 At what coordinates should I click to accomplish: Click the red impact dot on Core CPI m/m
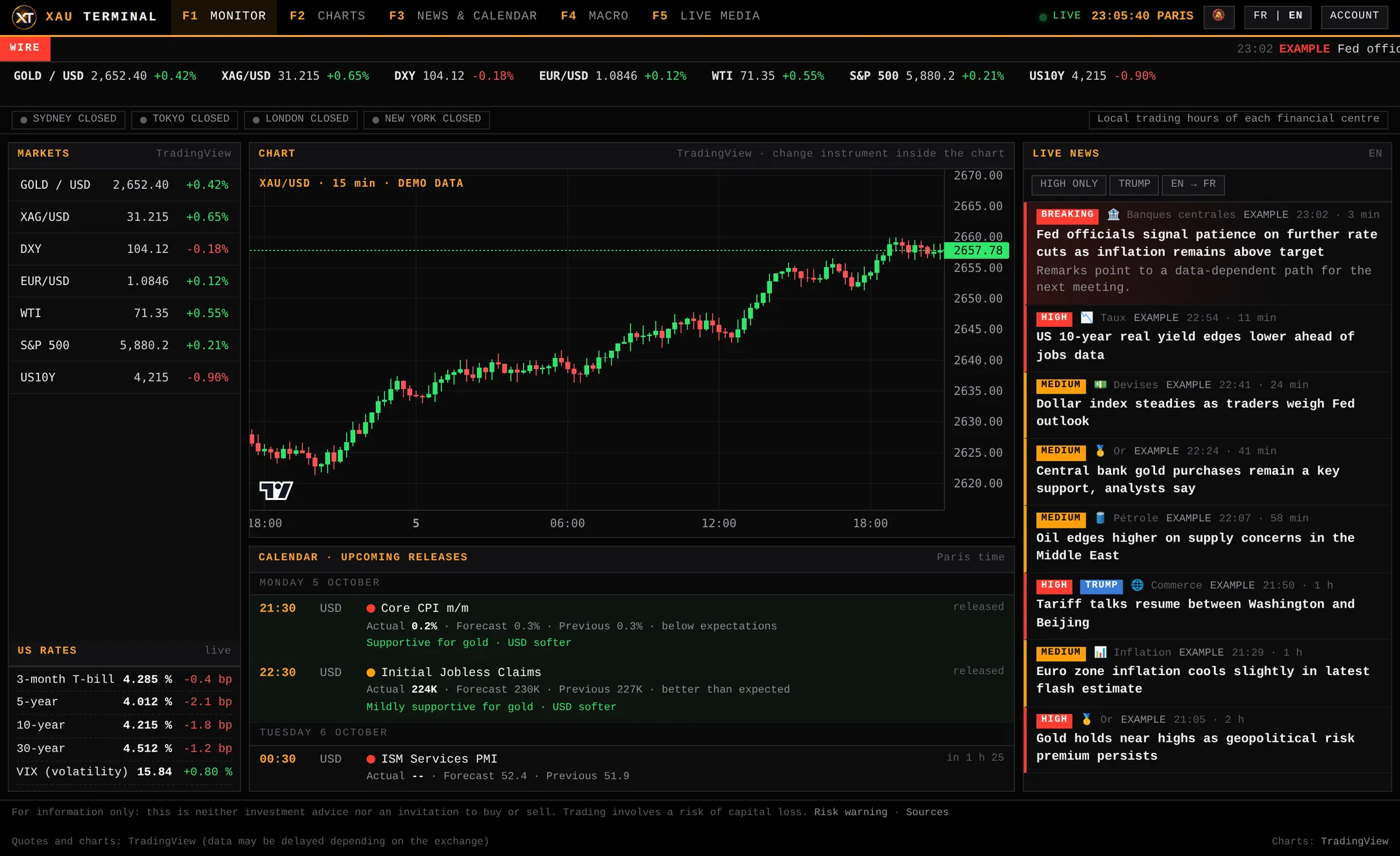371,608
